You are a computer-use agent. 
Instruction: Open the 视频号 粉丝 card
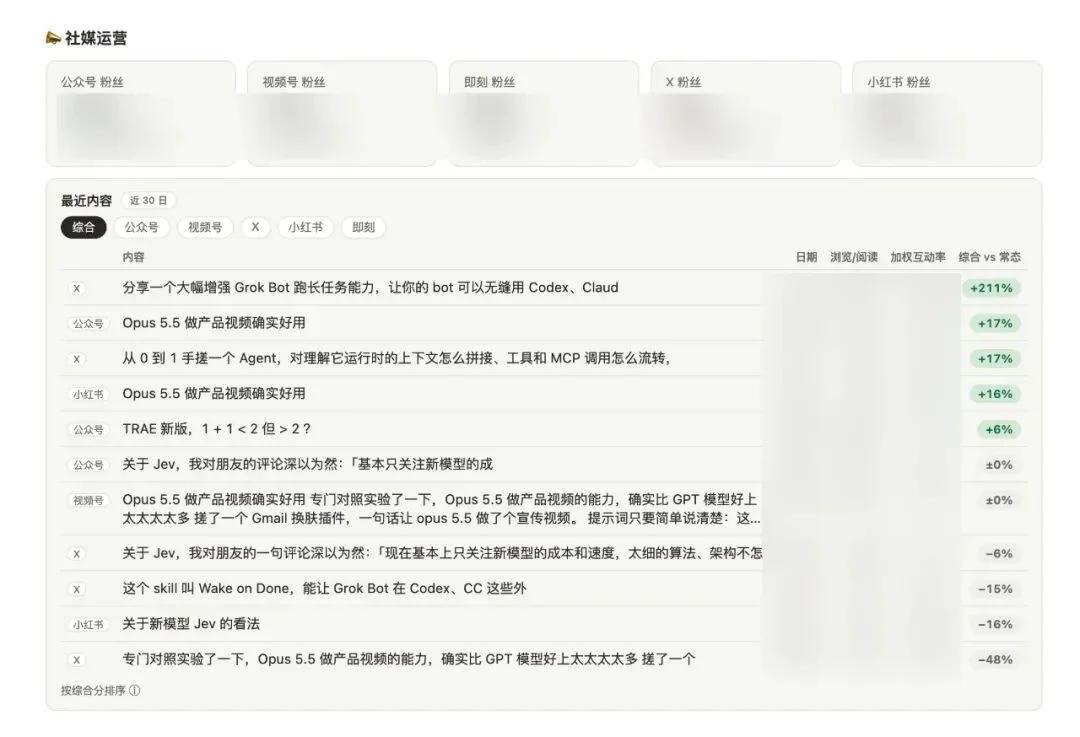pyautogui.click(x=342, y=114)
